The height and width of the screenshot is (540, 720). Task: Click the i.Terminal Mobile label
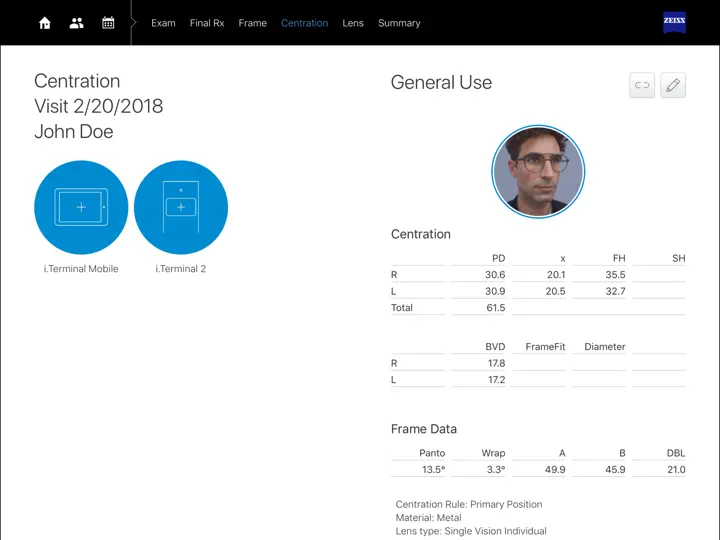click(81, 269)
